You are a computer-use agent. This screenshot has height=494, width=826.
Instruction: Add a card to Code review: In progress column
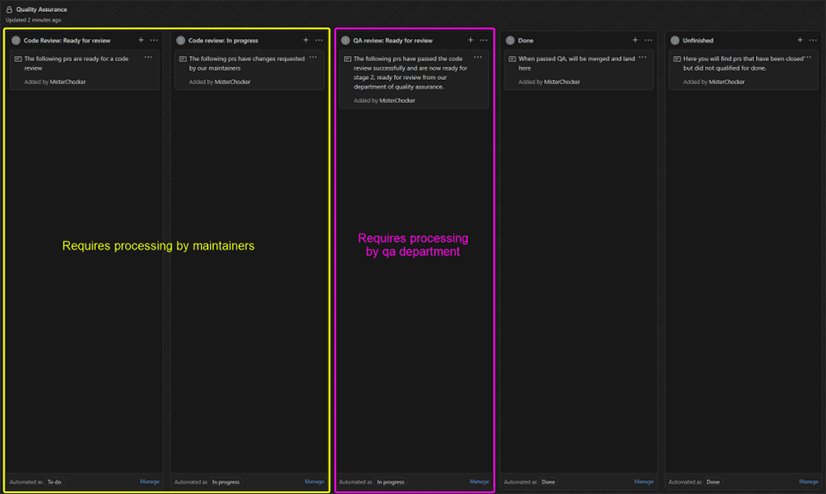[x=306, y=41]
